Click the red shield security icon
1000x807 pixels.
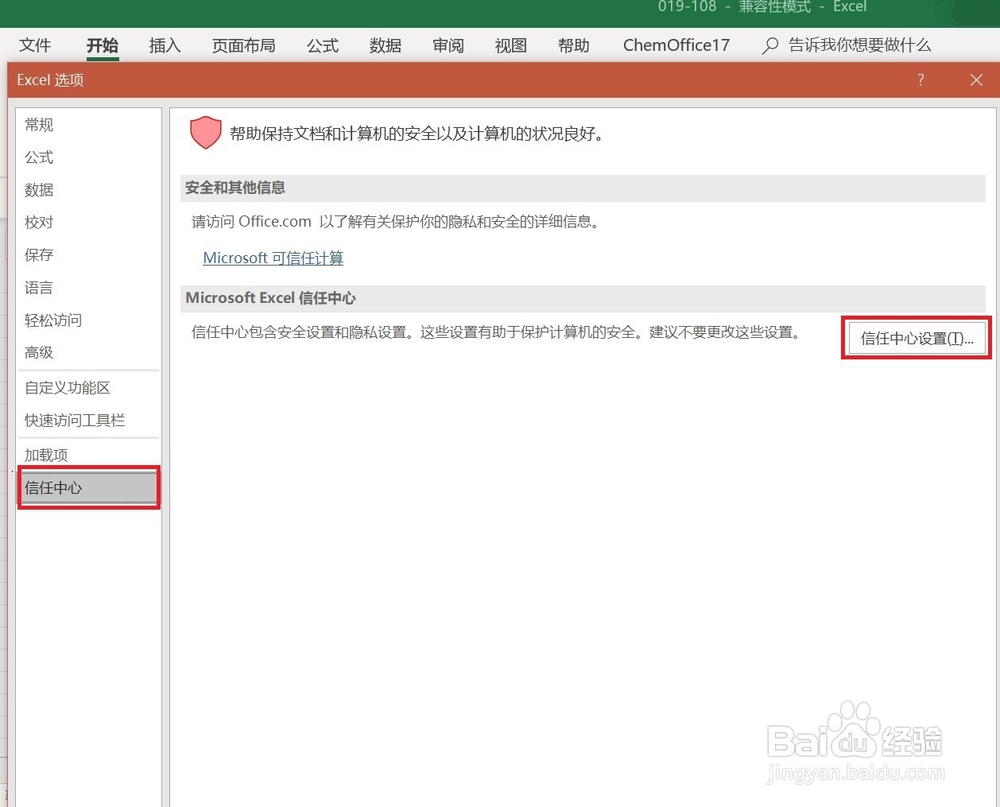tap(205, 133)
